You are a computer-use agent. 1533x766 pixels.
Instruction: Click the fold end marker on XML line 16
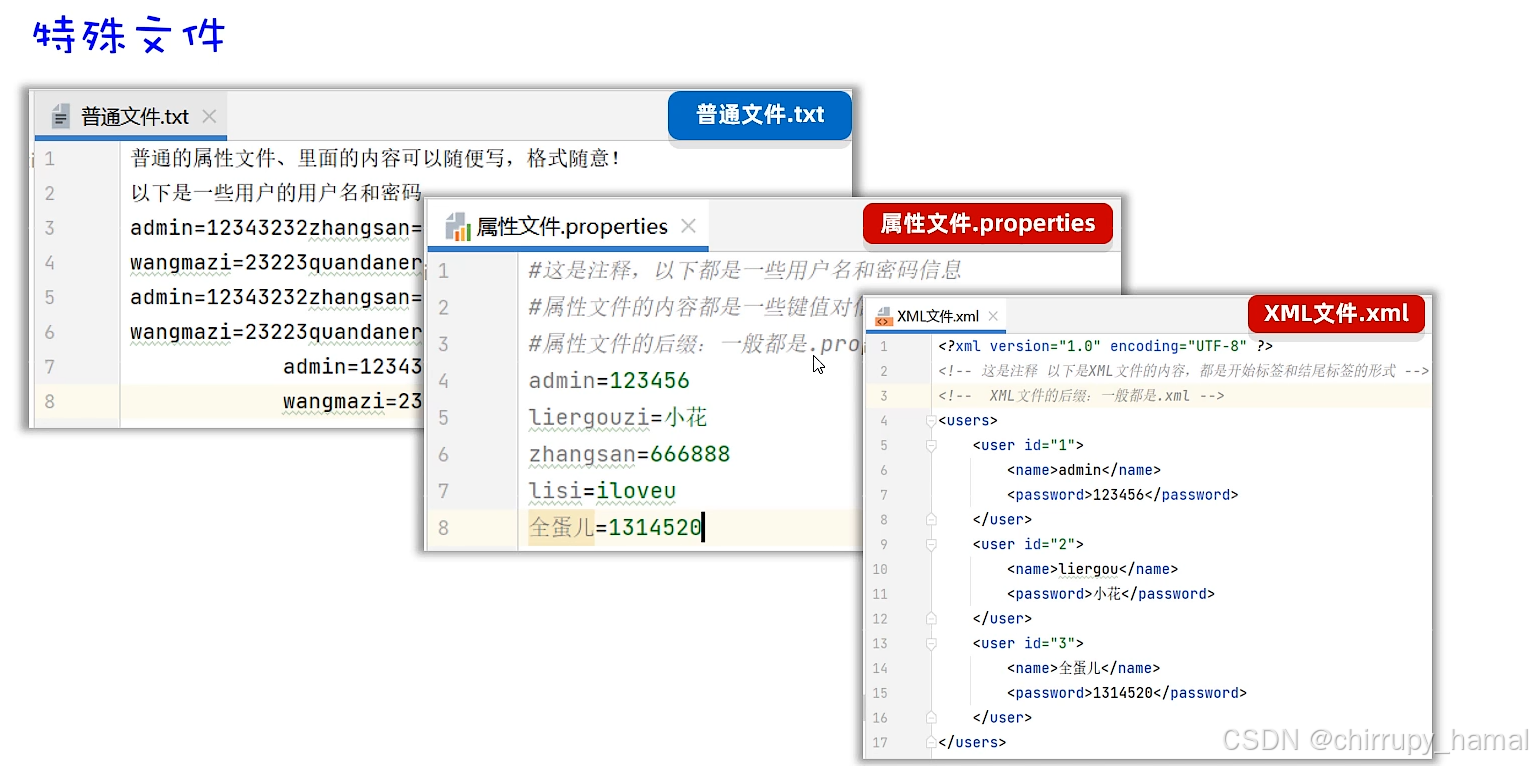coord(931,718)
